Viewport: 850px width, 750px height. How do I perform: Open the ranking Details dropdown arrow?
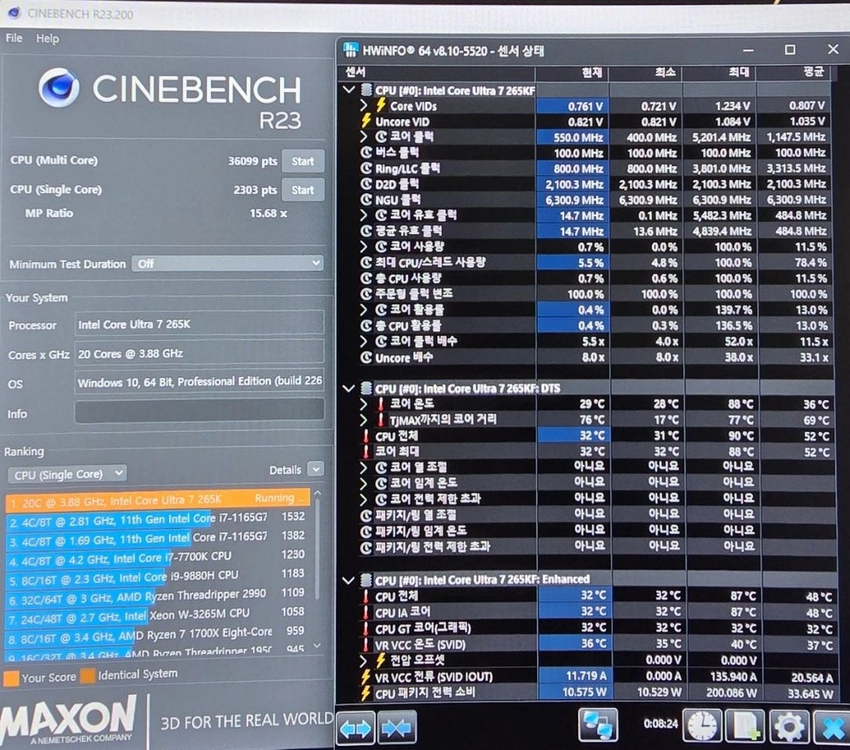coord(315,469)
